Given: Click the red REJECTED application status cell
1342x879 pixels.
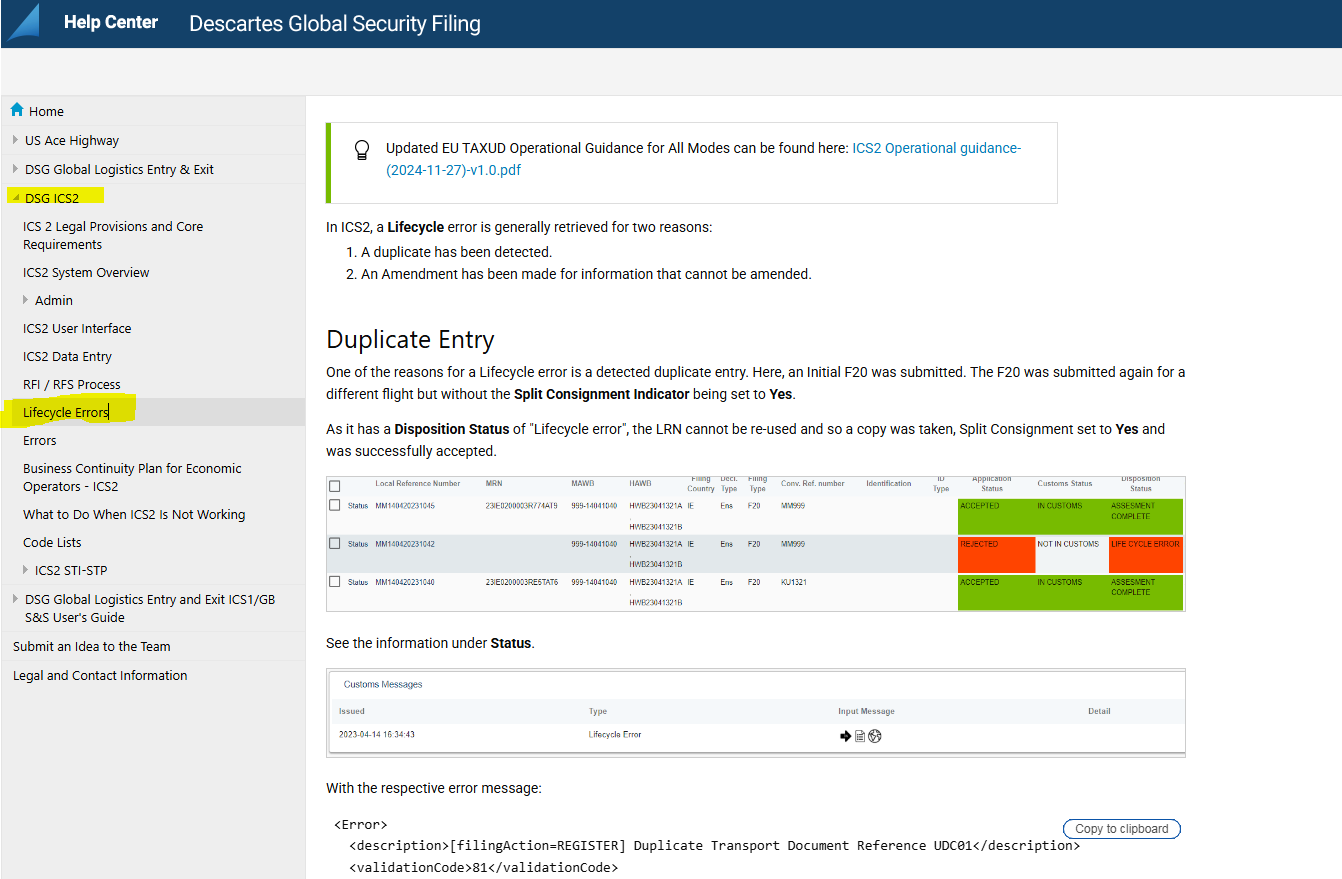Looking at the screenshot, I should (996, 555).
